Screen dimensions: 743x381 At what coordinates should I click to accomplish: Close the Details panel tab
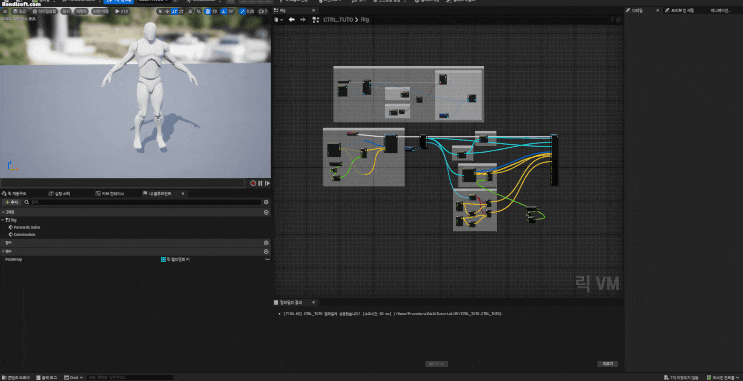click(658, 10)
